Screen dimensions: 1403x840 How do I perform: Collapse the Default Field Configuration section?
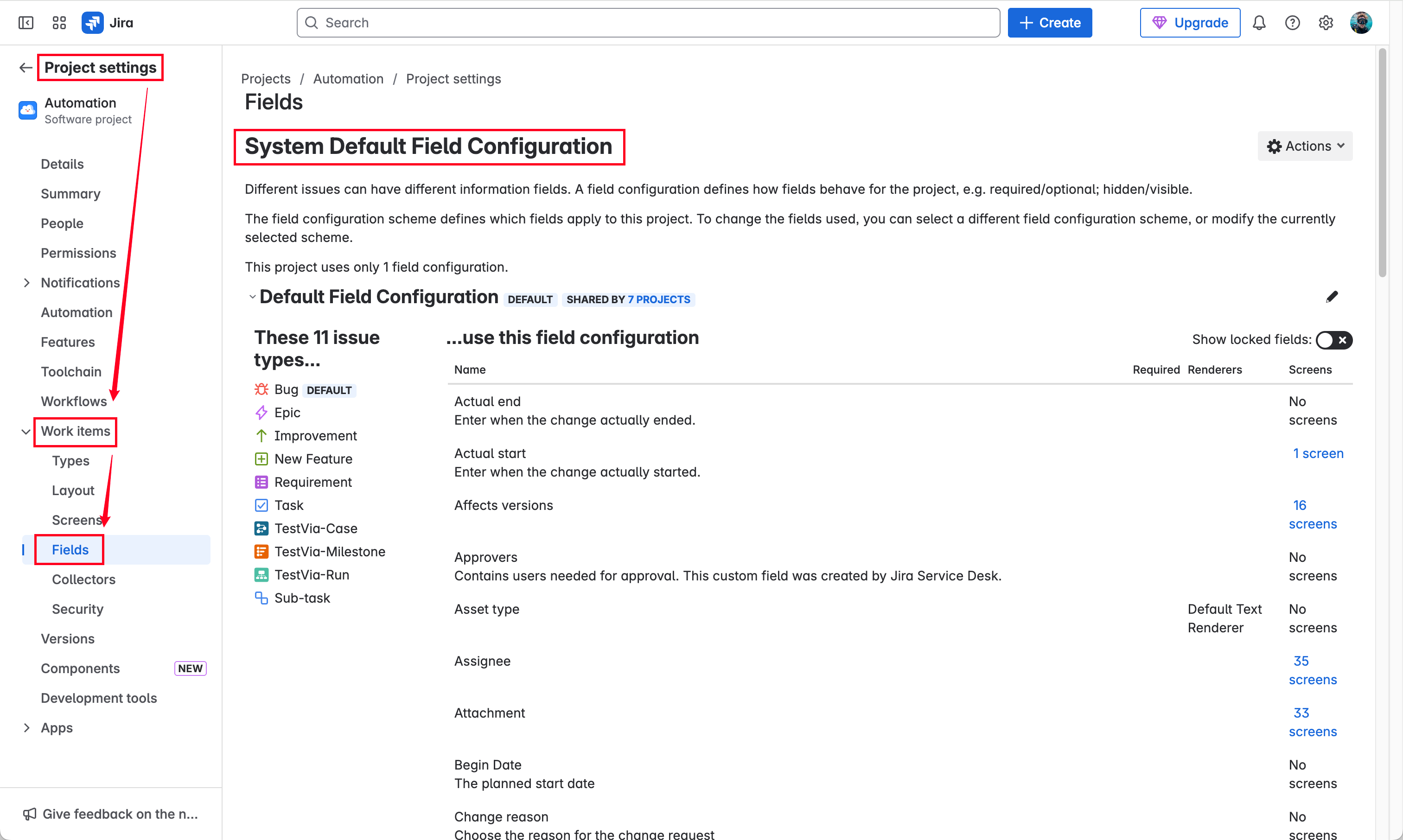point(252,297)
